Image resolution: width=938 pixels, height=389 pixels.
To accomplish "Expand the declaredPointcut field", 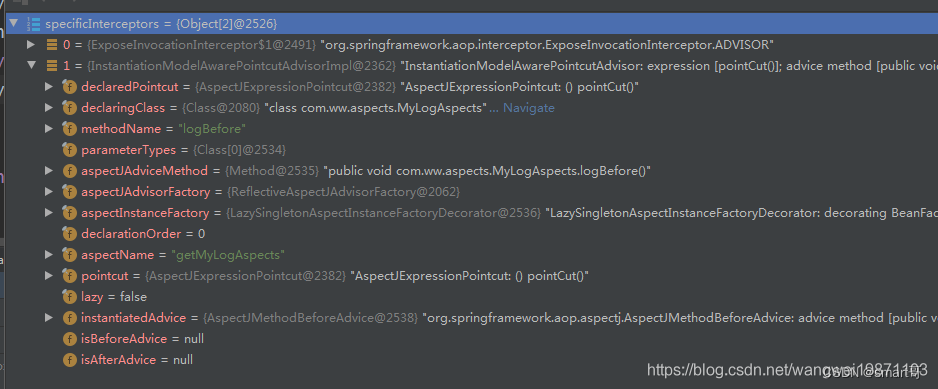I will [x=49, y=87].
